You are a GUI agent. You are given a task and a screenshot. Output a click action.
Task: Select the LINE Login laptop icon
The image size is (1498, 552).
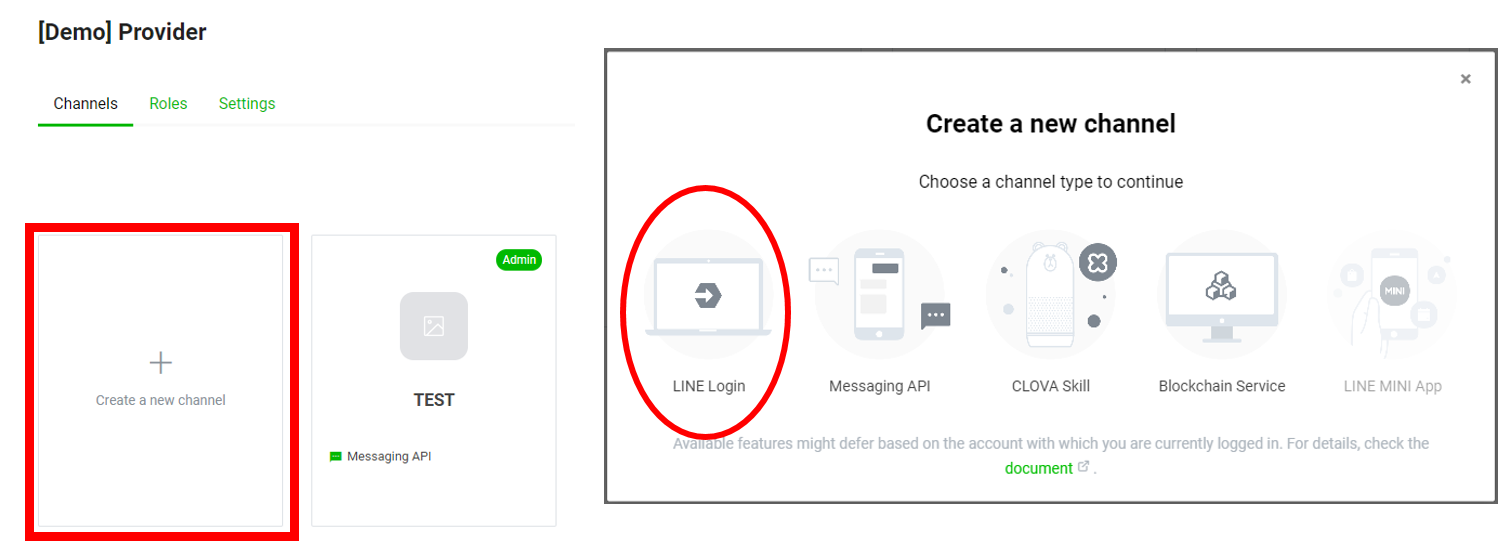pos(708,296)
